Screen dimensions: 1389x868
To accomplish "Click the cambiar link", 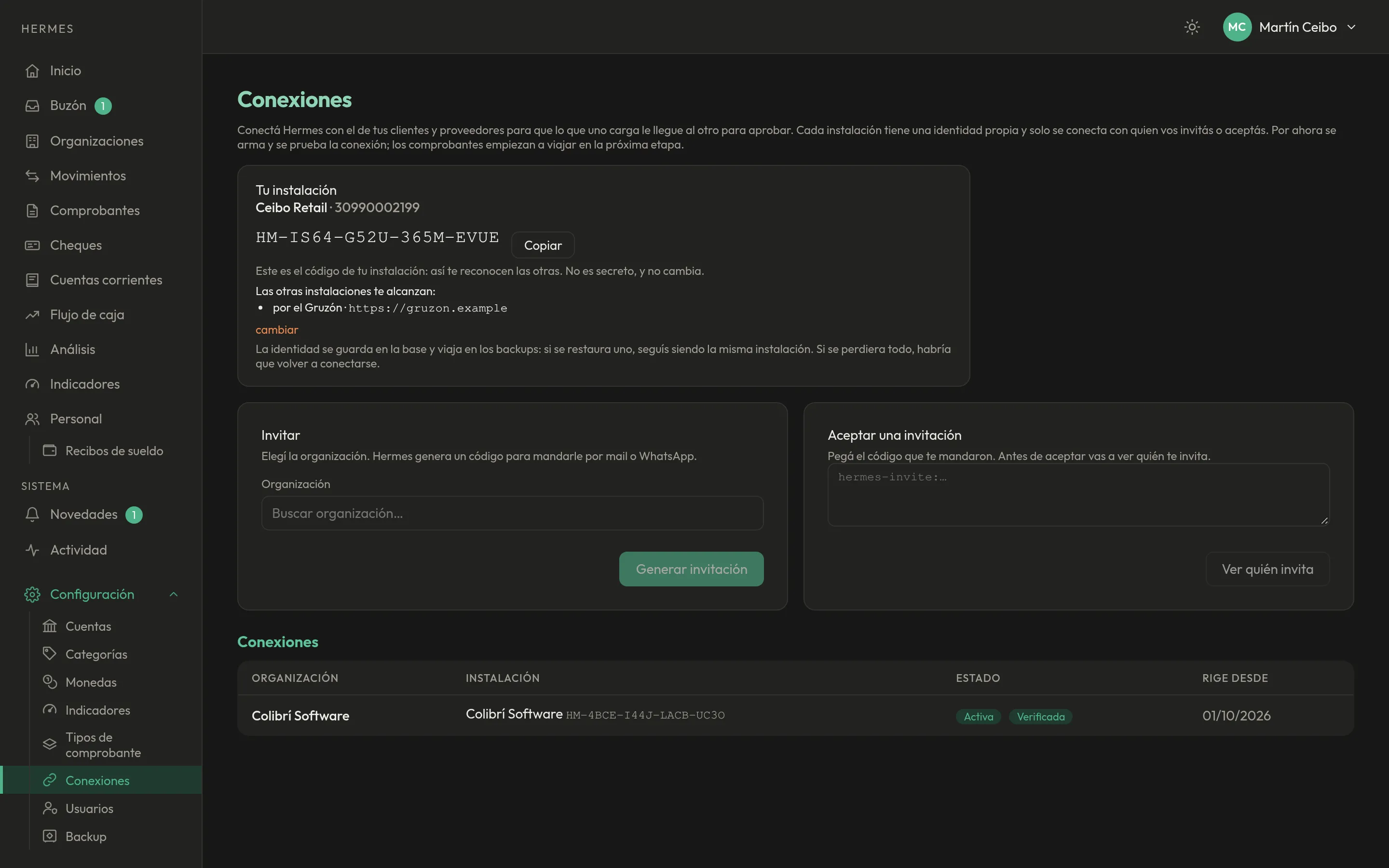I will [277, 329].
